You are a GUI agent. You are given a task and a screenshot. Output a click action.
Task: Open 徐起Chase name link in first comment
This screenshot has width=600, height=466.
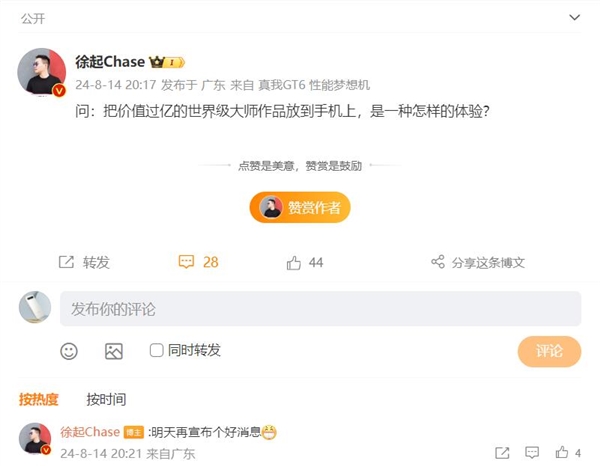pos(90,432)
